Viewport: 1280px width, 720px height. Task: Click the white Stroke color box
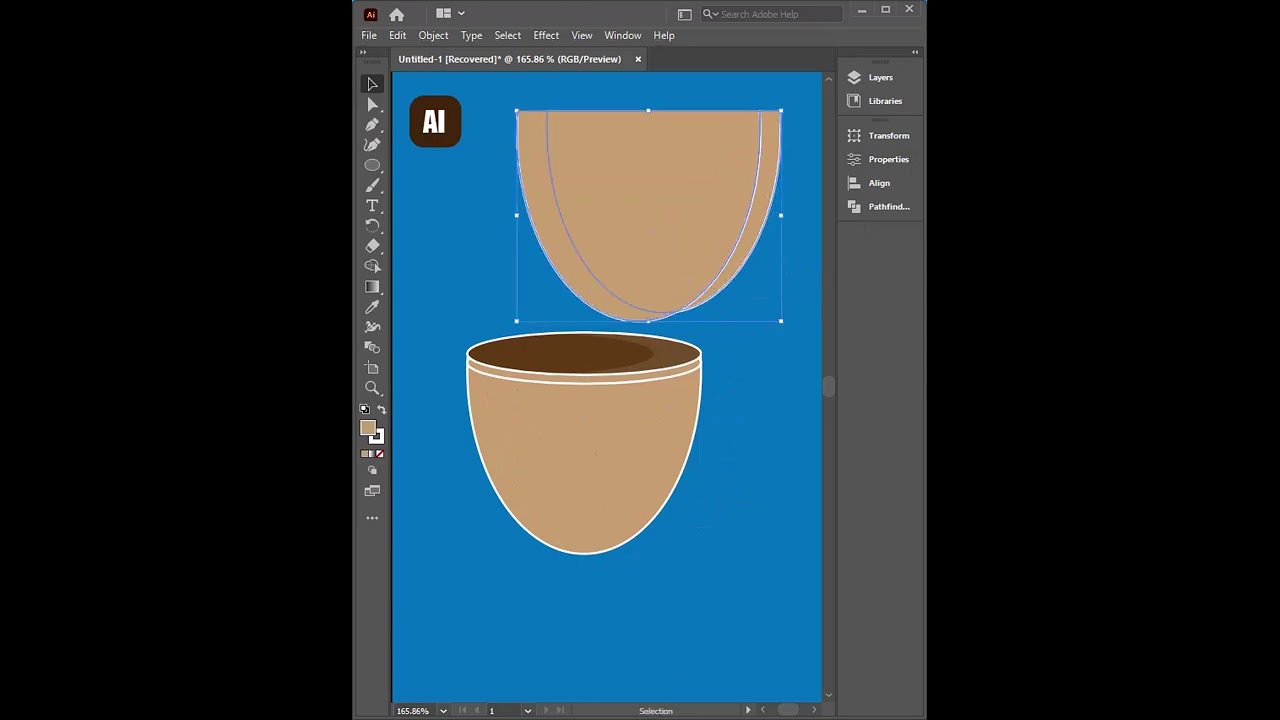[378, 437]
